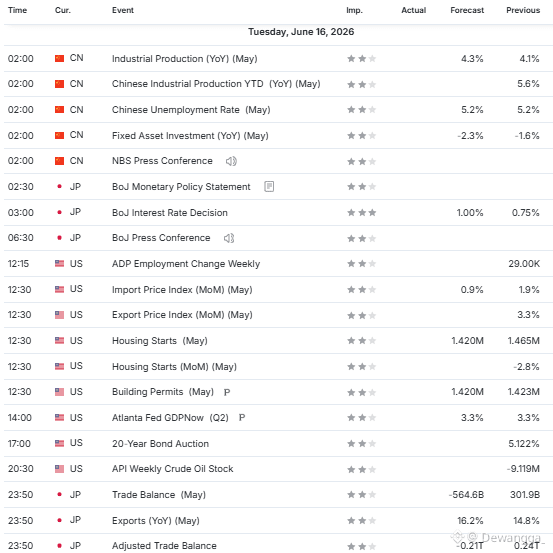This screenshot has height=553, width=553.
Task: Click the Time column header
Action: 17,10
